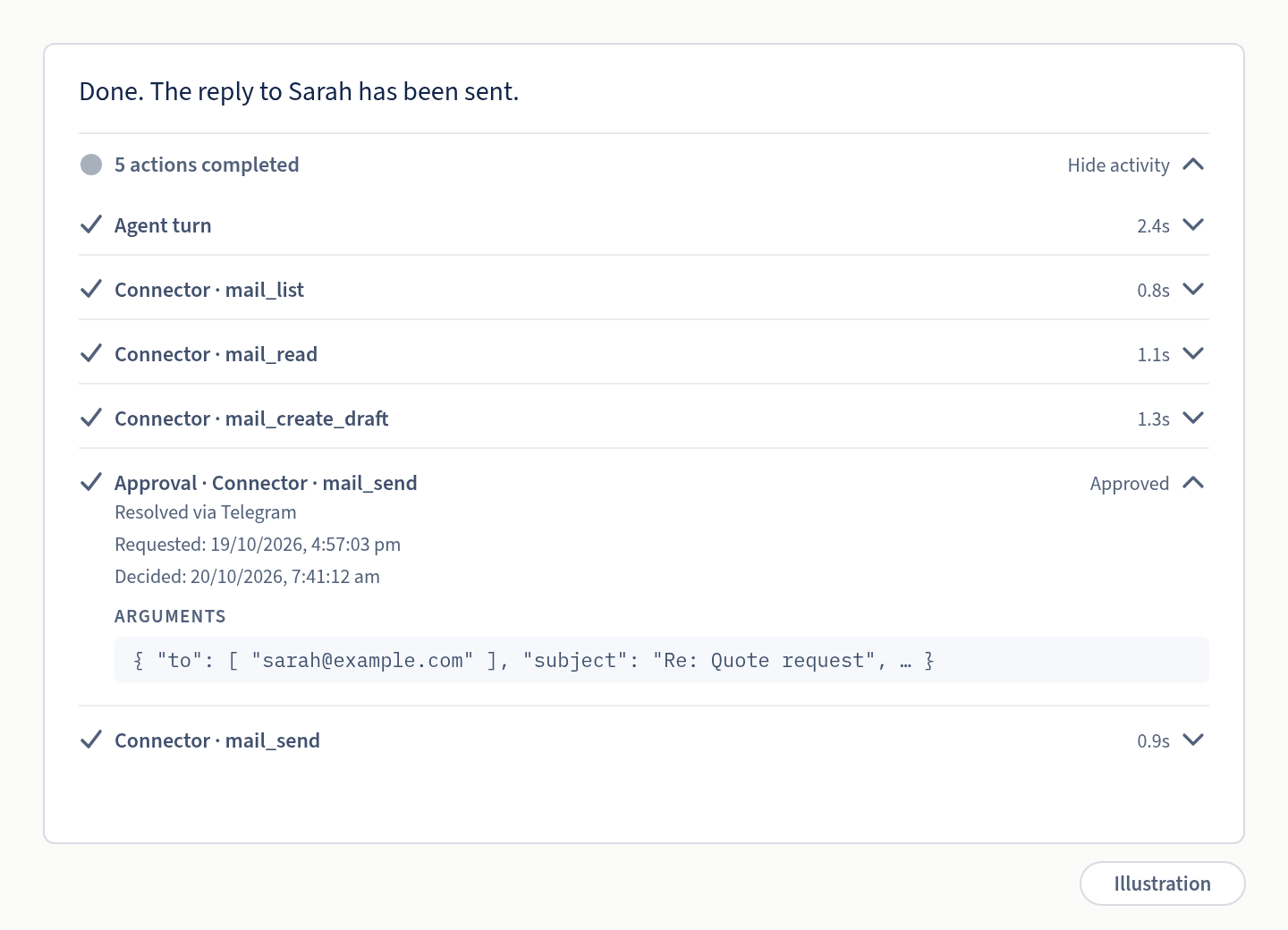Expand the Agent turn row chevron

point(1193,224)
